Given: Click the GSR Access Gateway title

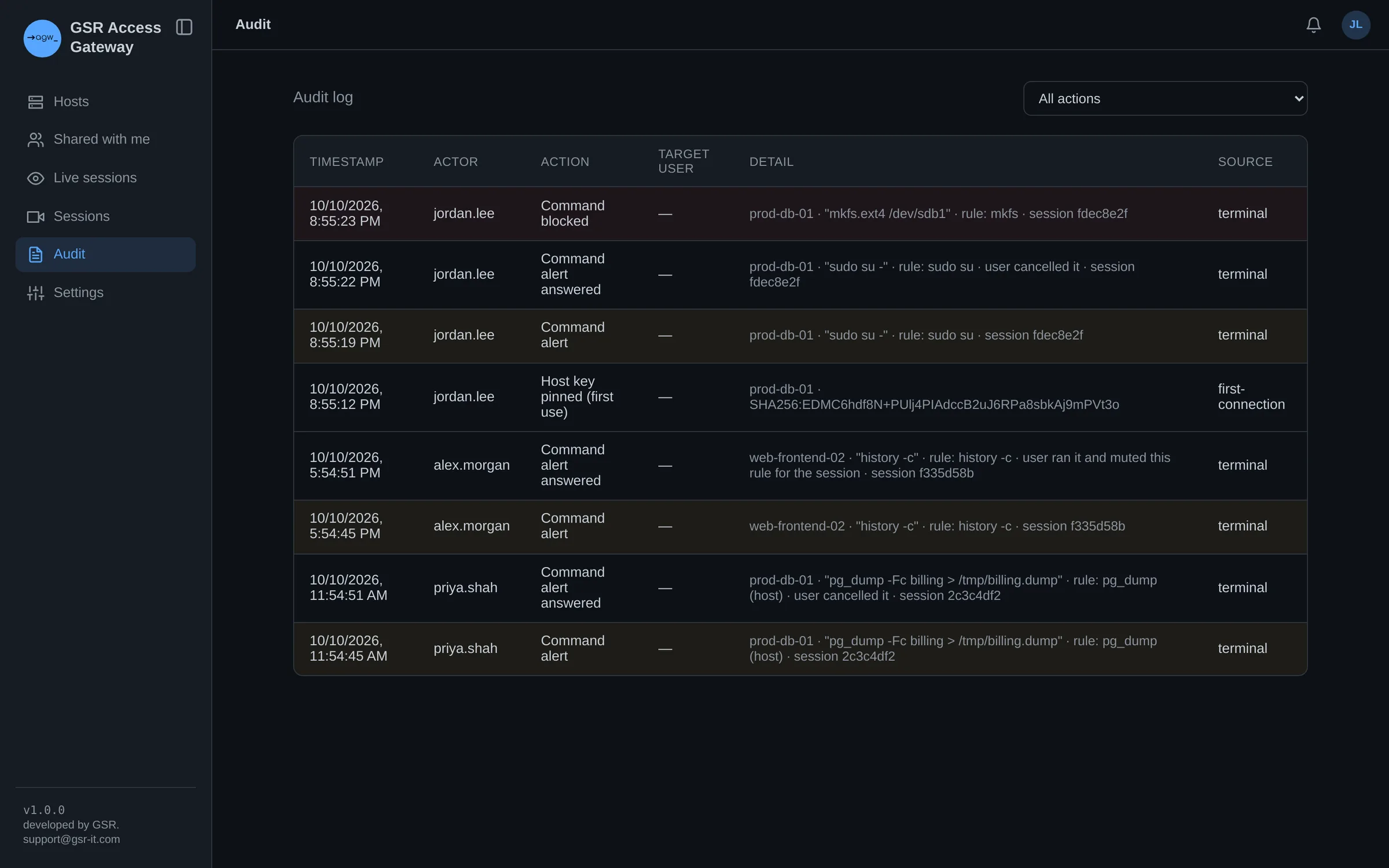Looking at the screenshot, I should 116,38.
